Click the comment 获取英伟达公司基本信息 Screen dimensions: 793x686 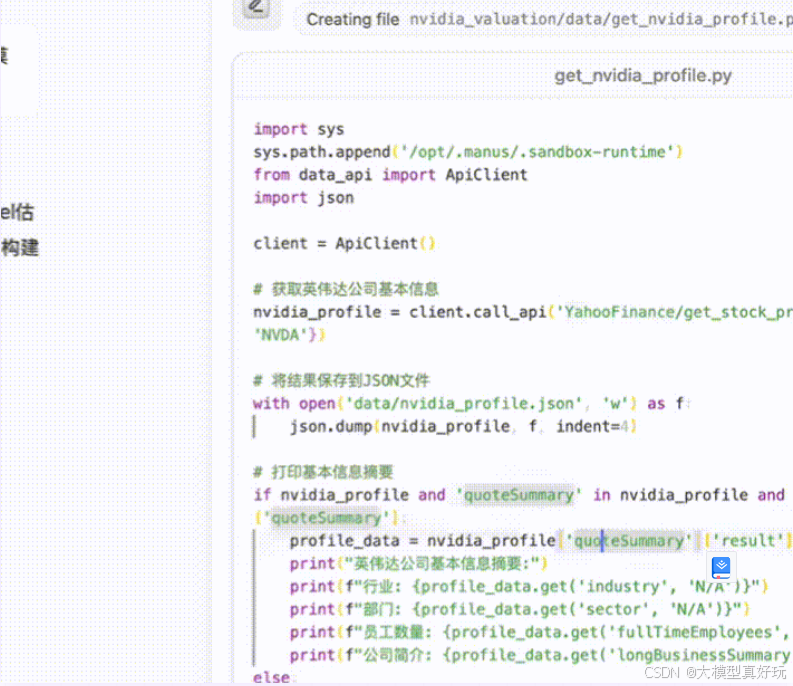click(x=346, y=289)
